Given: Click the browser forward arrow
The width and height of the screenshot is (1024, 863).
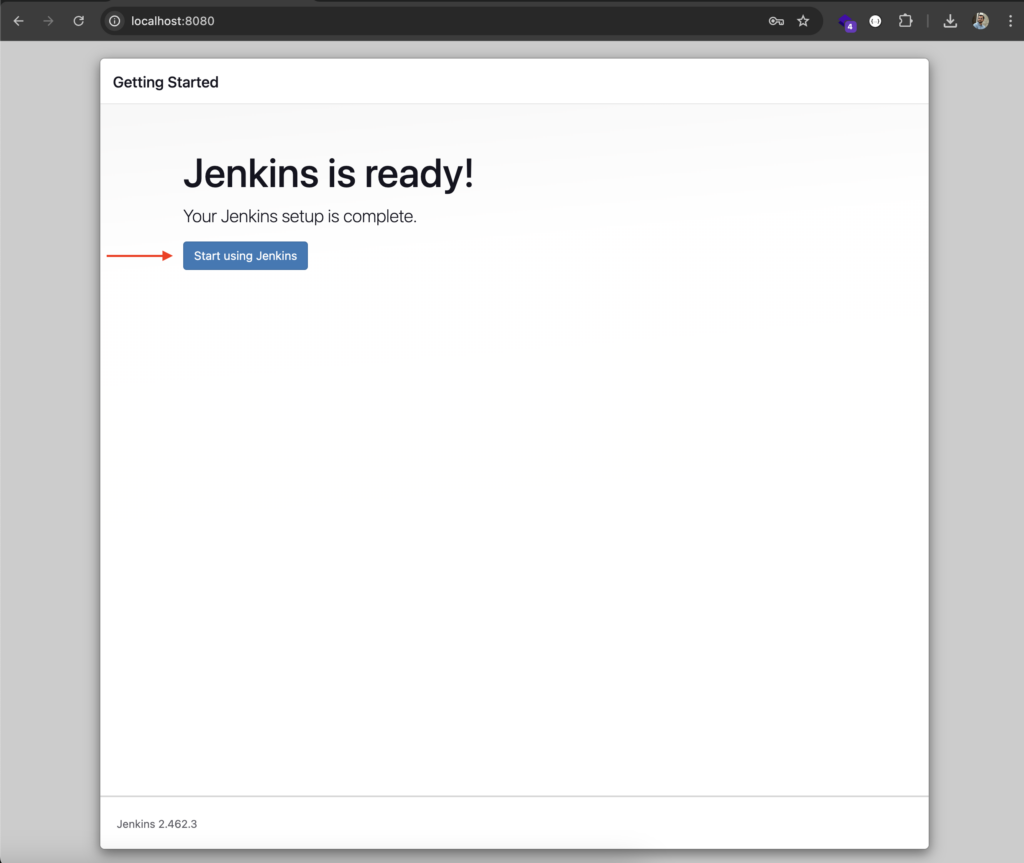Looking at the screenshot, I should pyautogui.click(x=48, y=21).
